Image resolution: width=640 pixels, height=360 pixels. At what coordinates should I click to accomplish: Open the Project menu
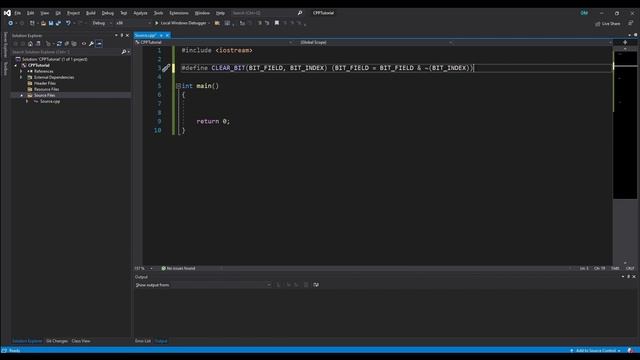point(73,13)
